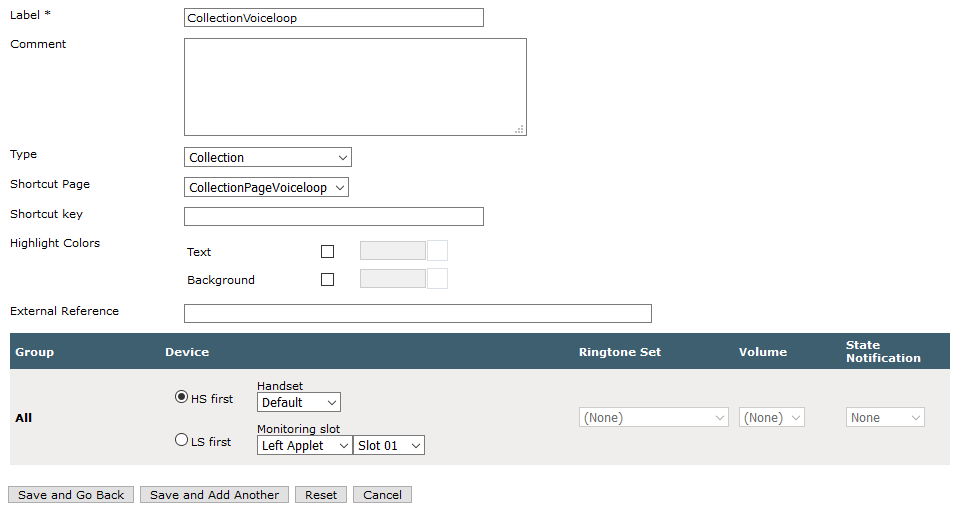Click the Cancel button

click(382, 495)
